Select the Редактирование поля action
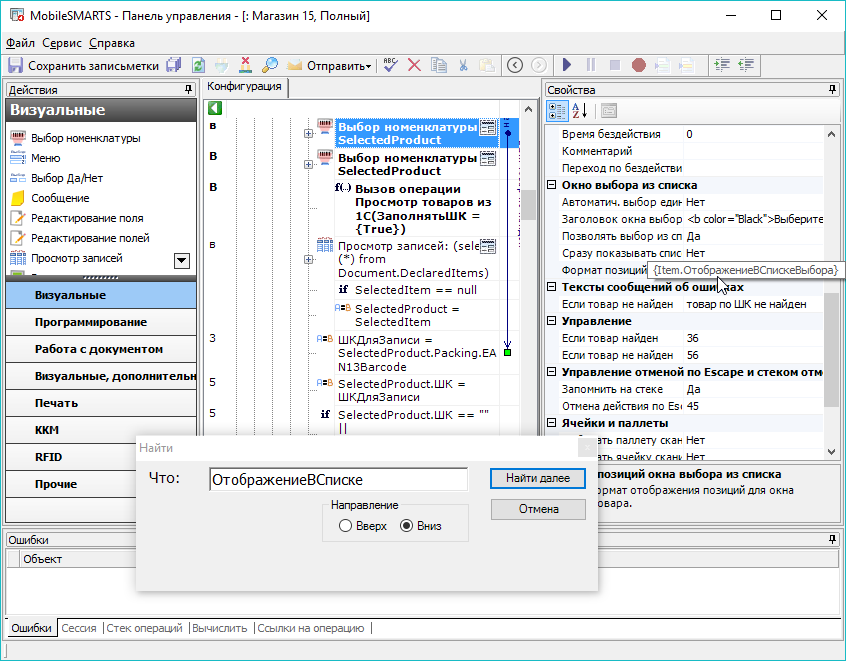This screenshot has width=846, height=661. click(87, 218)
